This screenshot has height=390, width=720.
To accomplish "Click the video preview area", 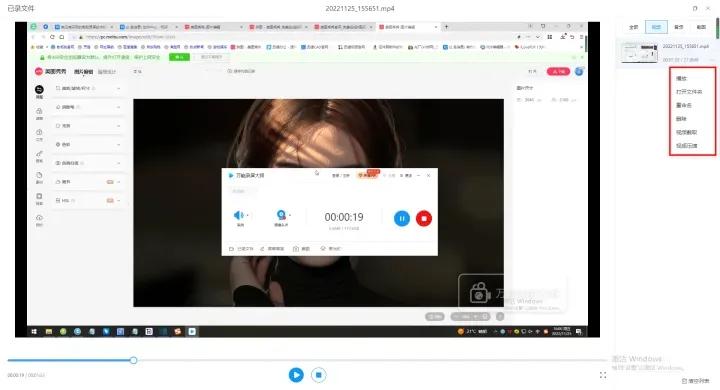I will (307, 180).
